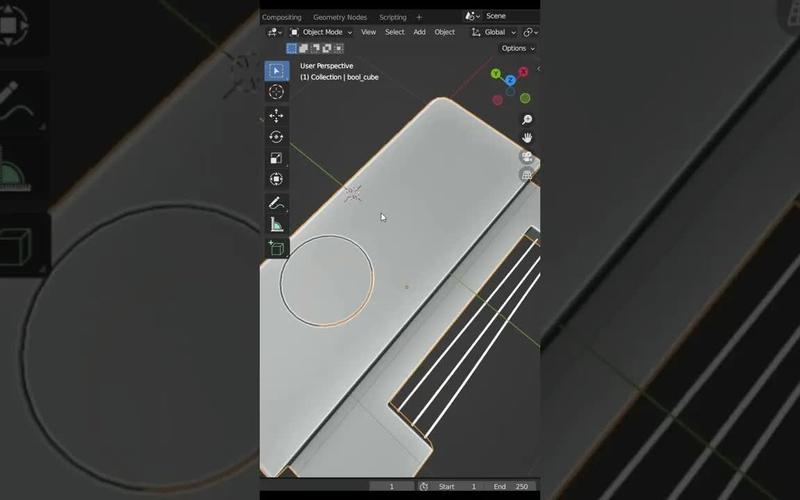The height and width of the screenshot is (500, 800).
Task: Switch to the Compositing workspace tab
Action: pos(282,17)
